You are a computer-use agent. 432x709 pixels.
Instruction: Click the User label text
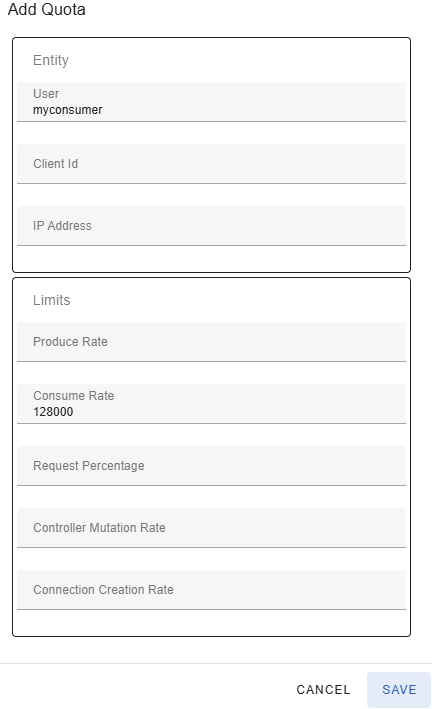(x=46, y=94)
